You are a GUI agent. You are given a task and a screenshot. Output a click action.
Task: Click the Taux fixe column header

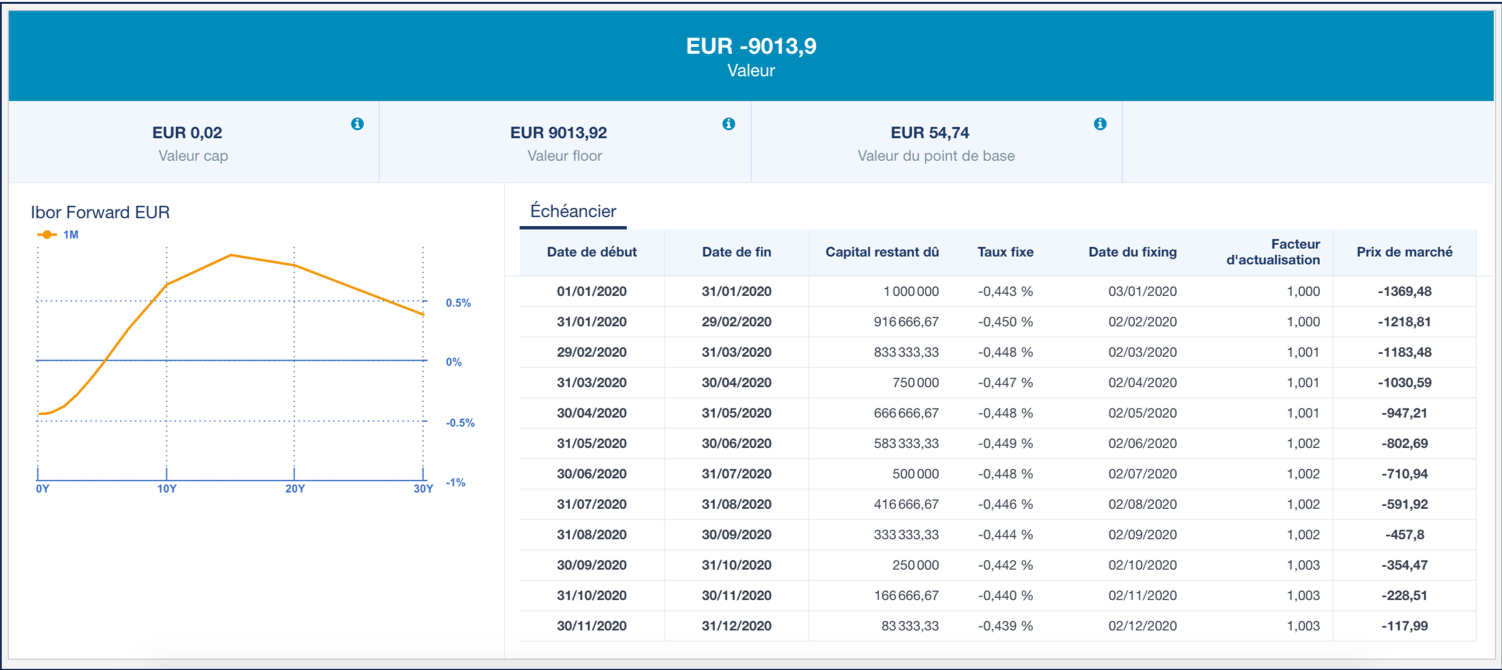[x=1005, y=252]
